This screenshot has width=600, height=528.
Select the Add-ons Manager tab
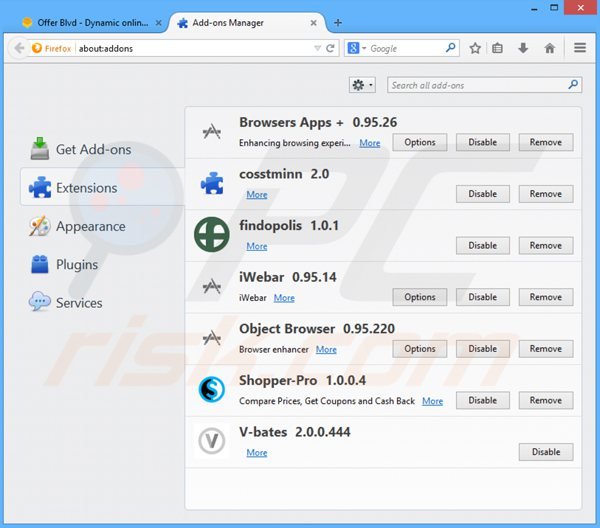[x=248, y=23]
